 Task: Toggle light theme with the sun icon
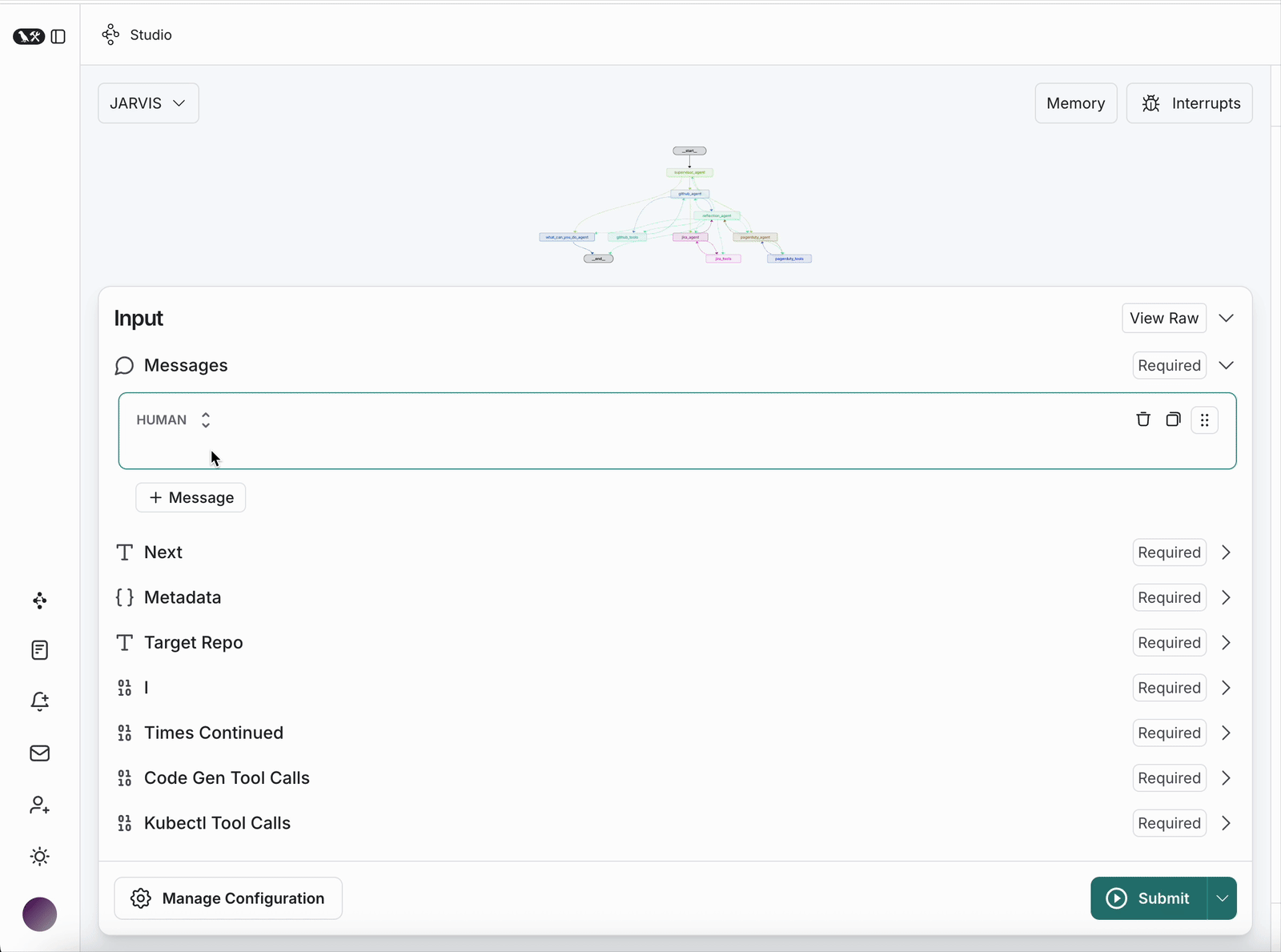point(40,857)
